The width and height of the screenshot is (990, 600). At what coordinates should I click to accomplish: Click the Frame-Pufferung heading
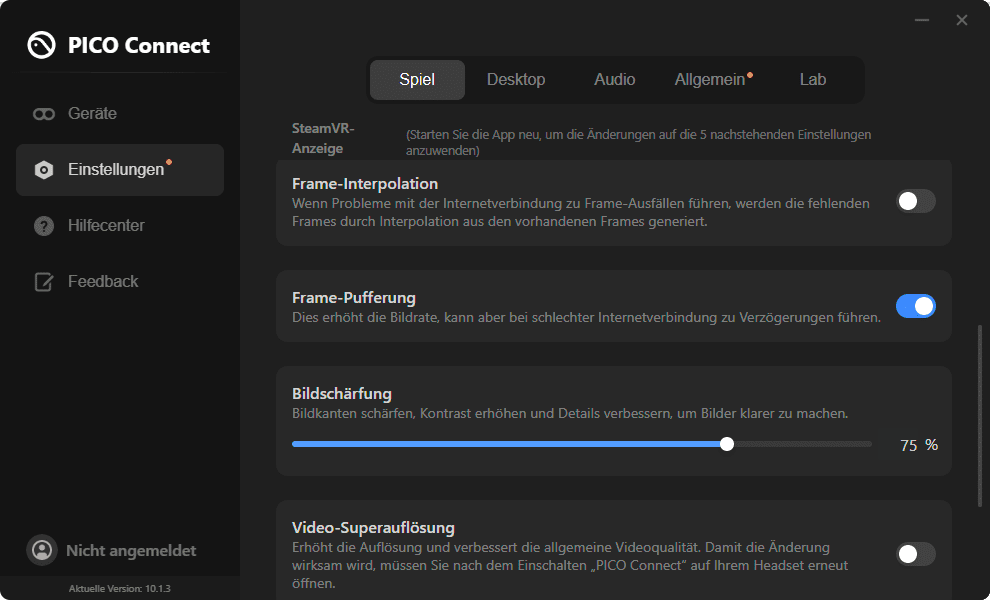click(354, 297)
